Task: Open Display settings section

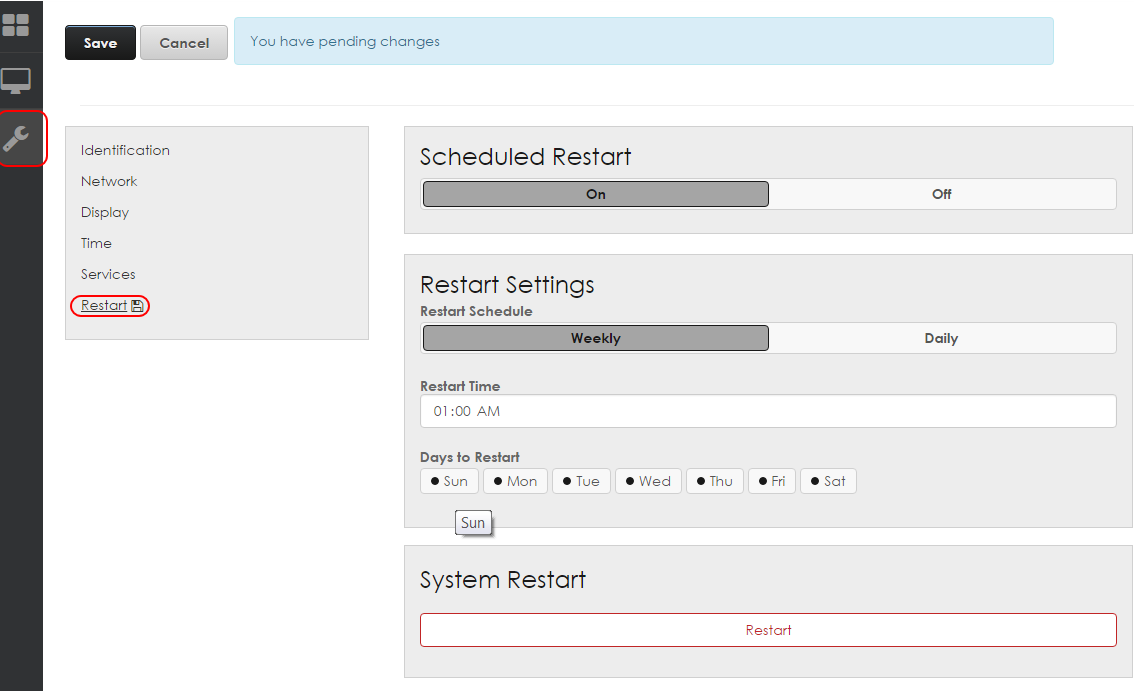Action: (105, 212)
